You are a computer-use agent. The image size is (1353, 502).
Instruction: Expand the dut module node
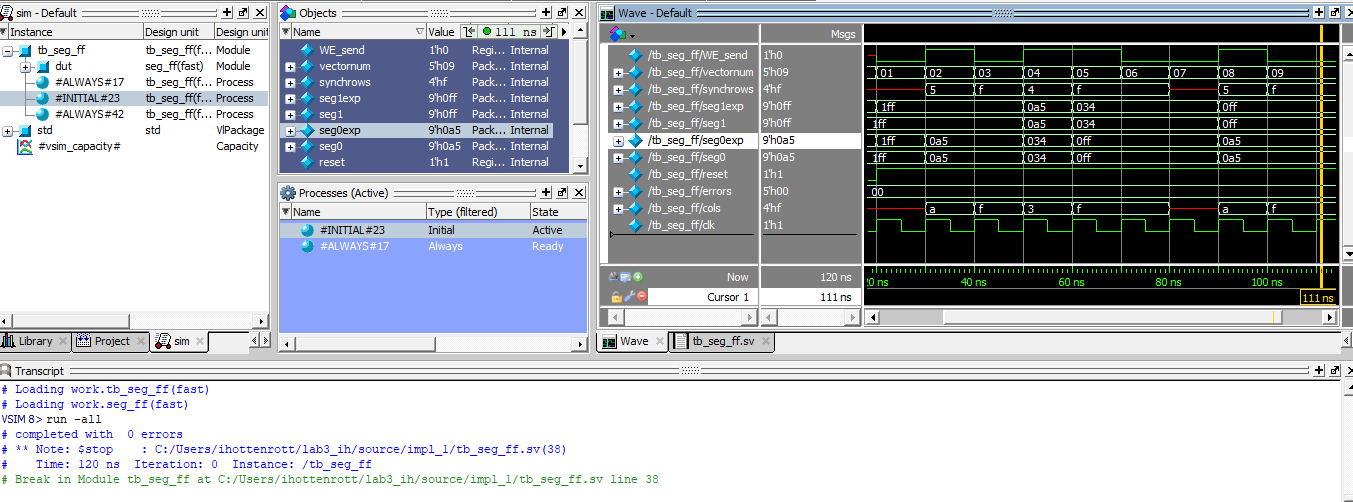click(x=25, y=67)
